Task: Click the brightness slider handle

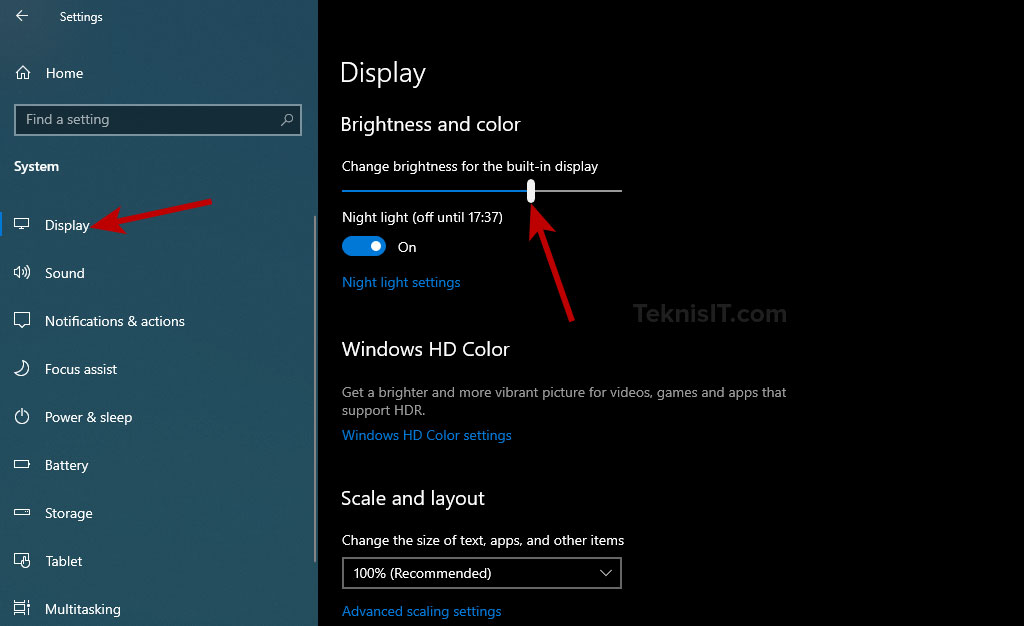Action: [530, 190]
